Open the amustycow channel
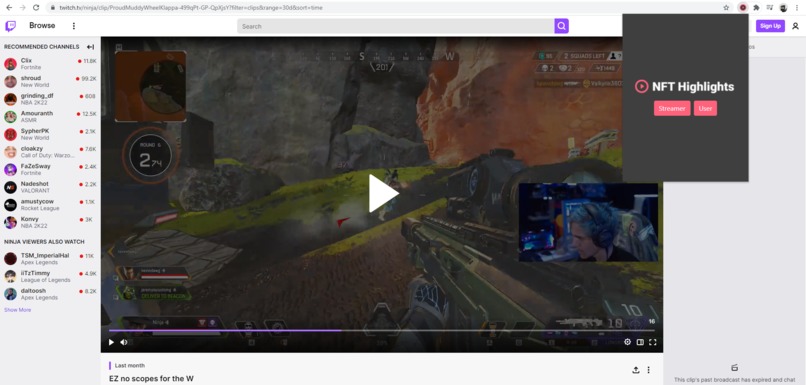 (50, 205)
